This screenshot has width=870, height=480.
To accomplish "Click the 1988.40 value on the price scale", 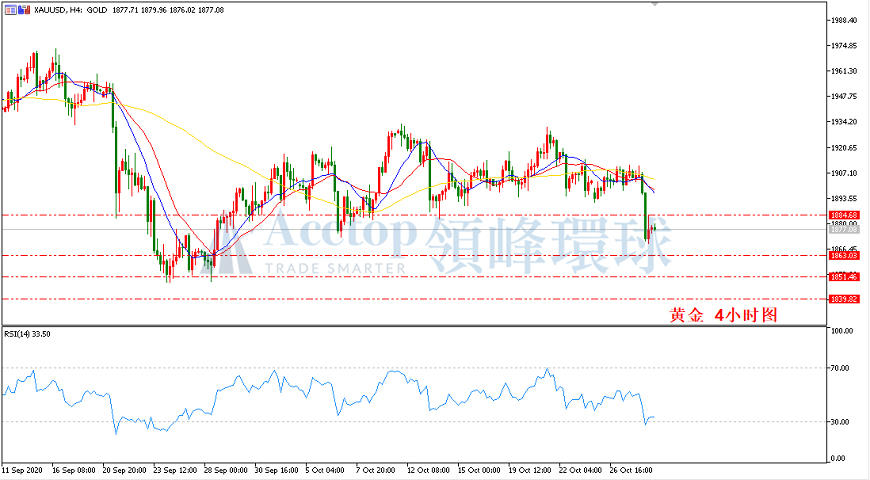I will (843, 20).
